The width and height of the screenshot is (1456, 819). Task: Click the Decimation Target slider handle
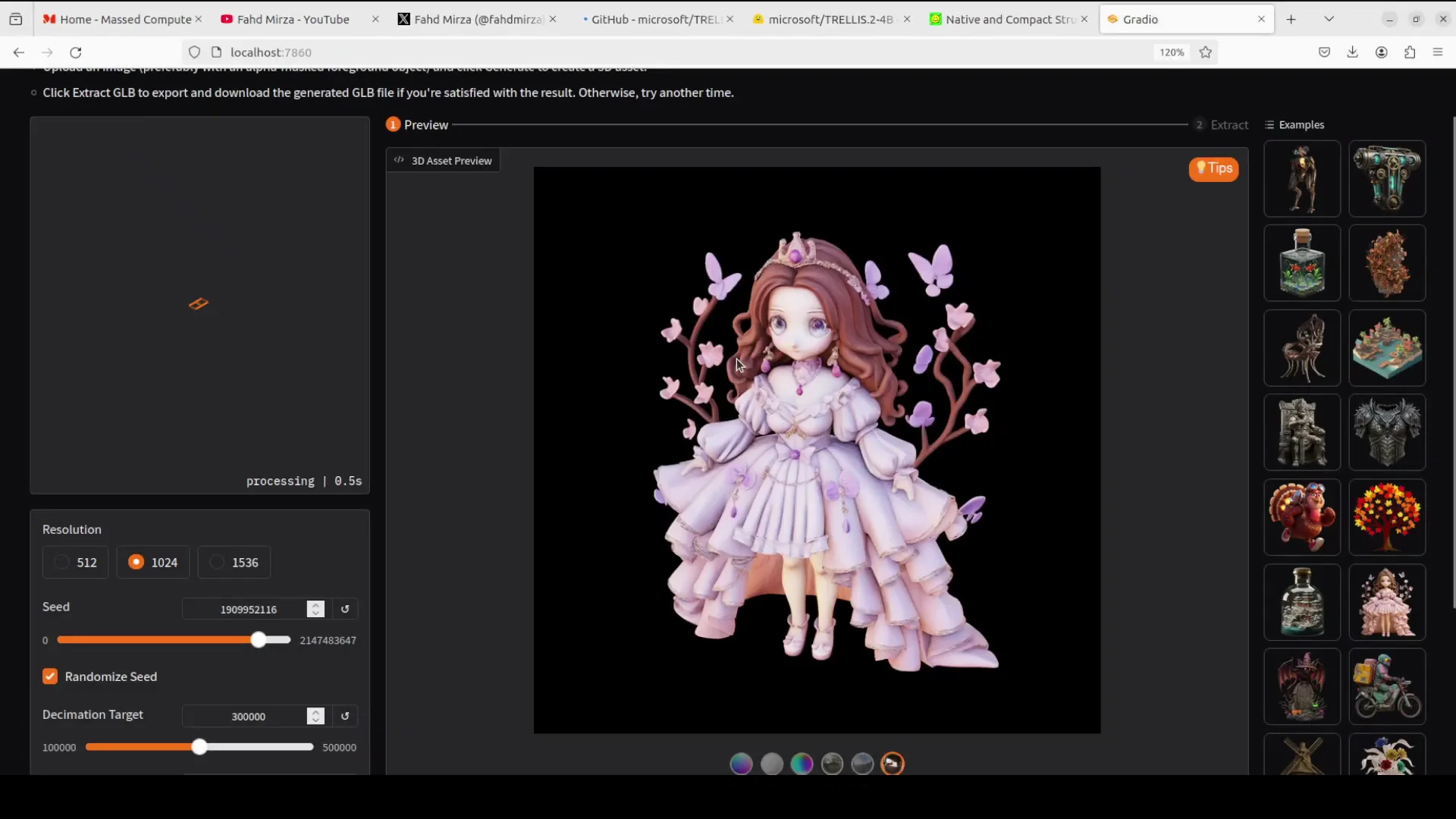(199, 747)
